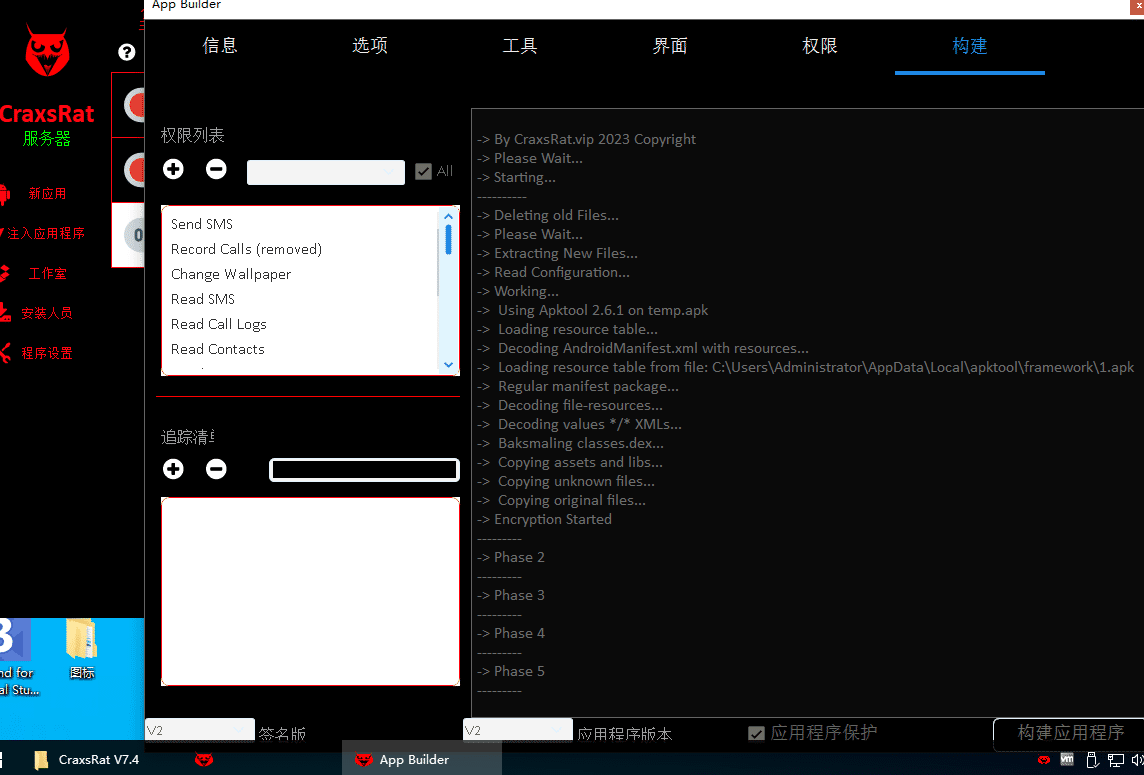Select the 图标 folder on the desktop
This screenshot has width=1144, height=775.
(x=81, y=649)
